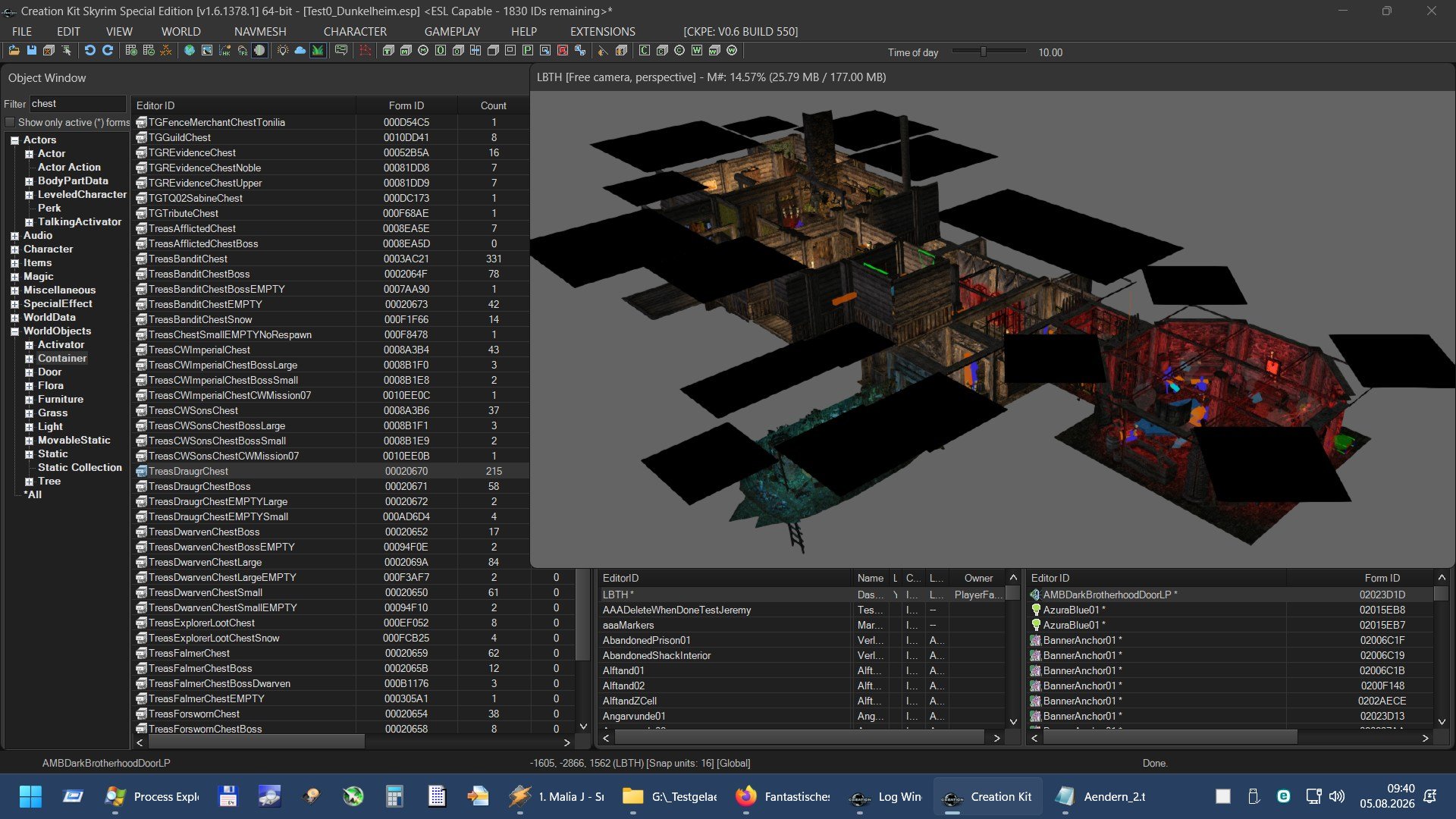Click the green T cube toolbar icon
The width and height of the screenshot is (1456, 819).
click(388, 51)
